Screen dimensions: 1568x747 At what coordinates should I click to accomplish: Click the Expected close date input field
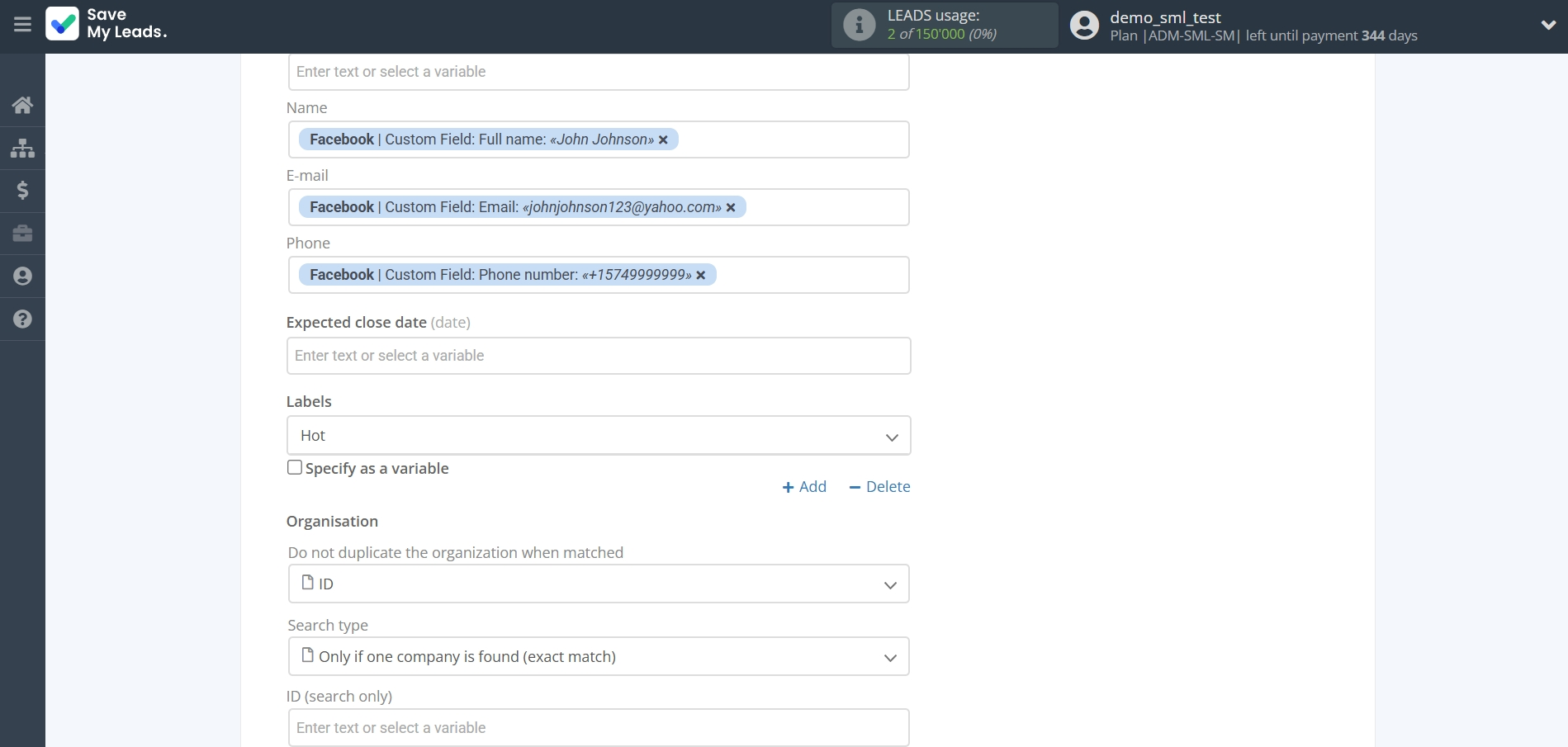598,355
